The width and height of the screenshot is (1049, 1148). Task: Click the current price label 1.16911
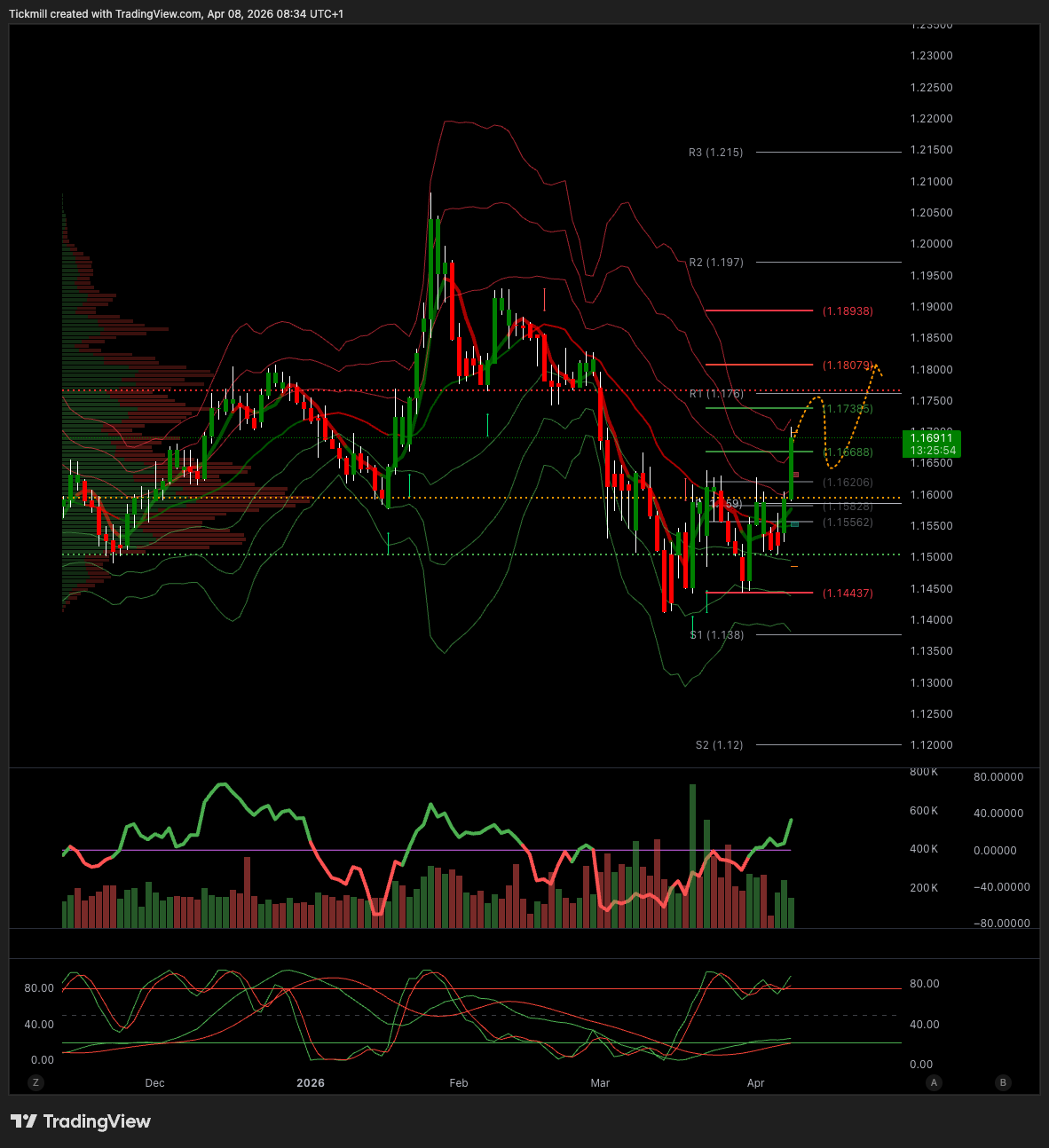point(931,437)
